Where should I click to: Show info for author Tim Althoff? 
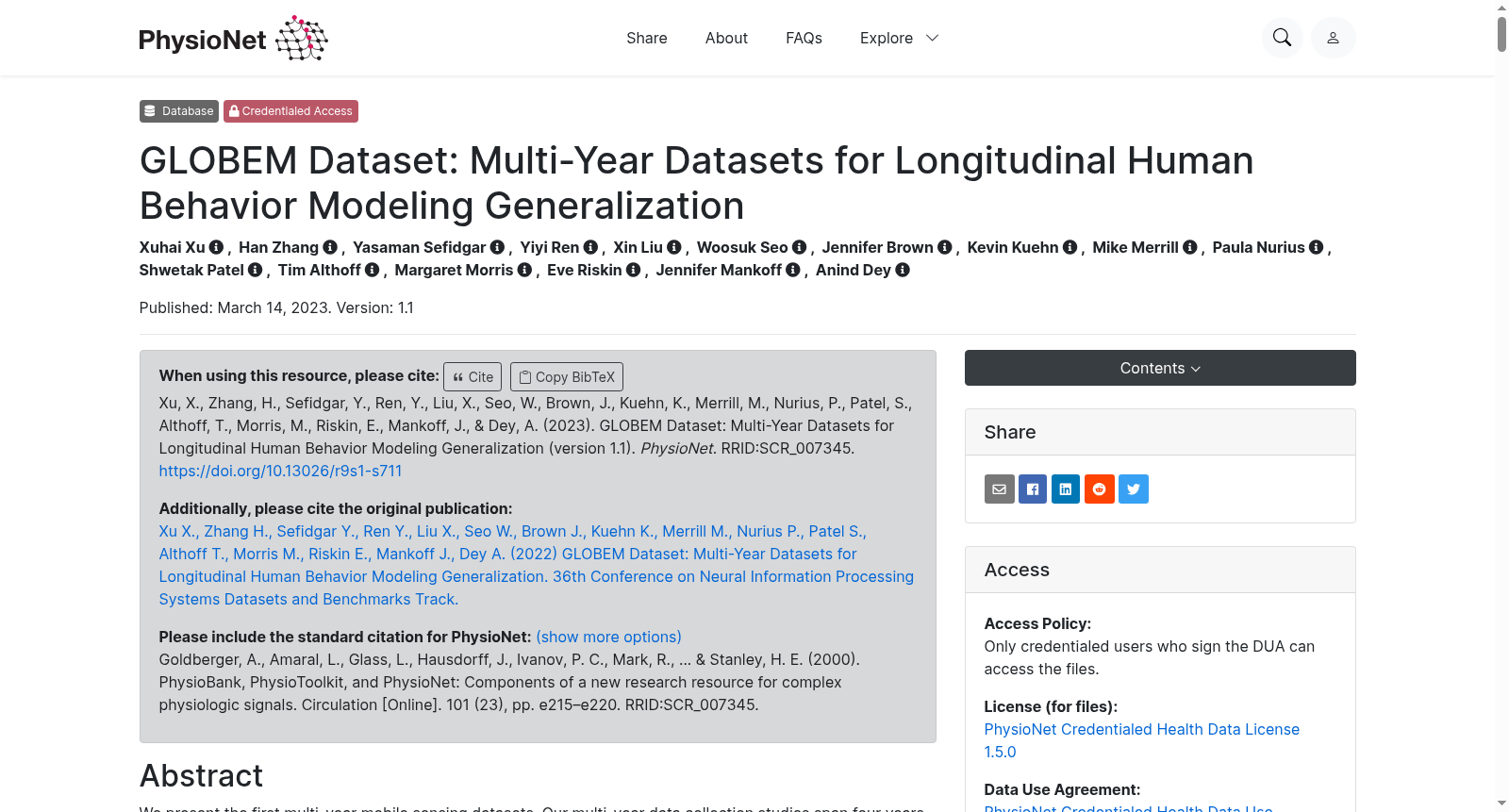click(373, 270)
